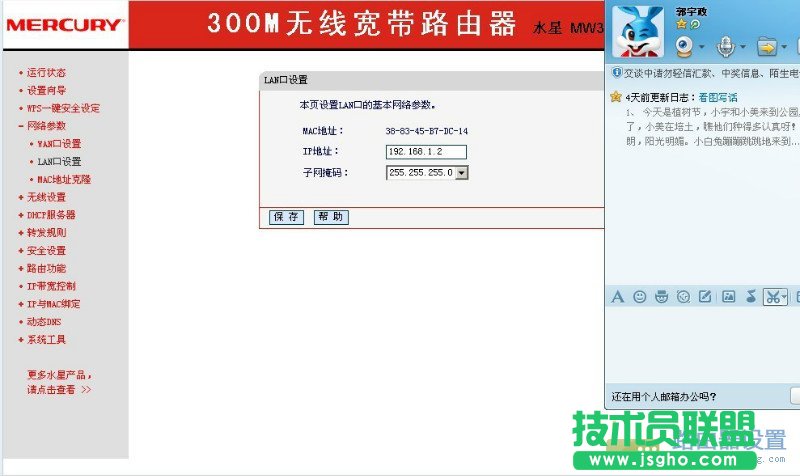800x476 pixels.
Task: Click the 更多水星产品 link
Action: (59, 375)
